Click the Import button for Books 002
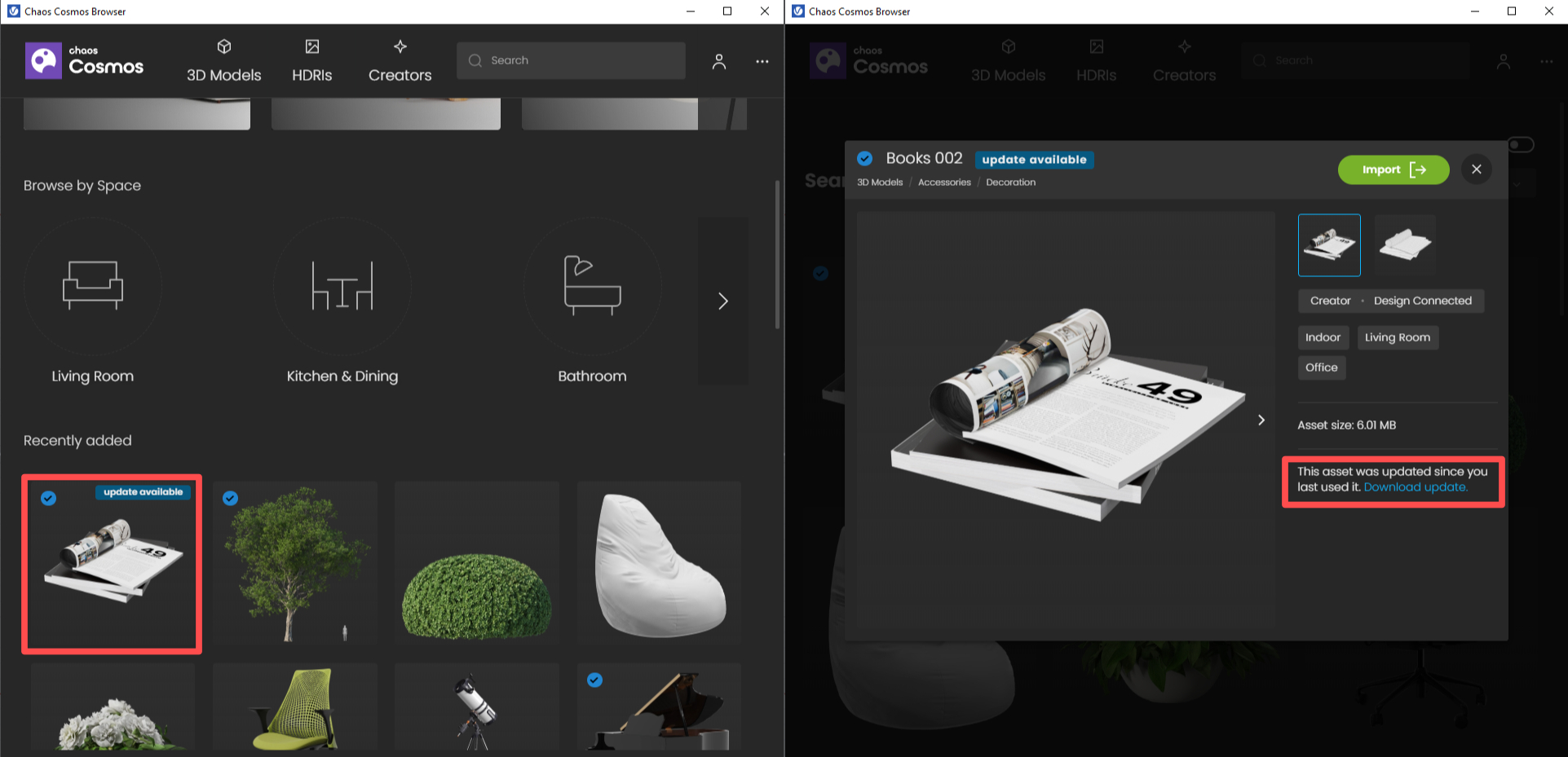This screenshot has width=1568, height=757. coord(1394,169)
